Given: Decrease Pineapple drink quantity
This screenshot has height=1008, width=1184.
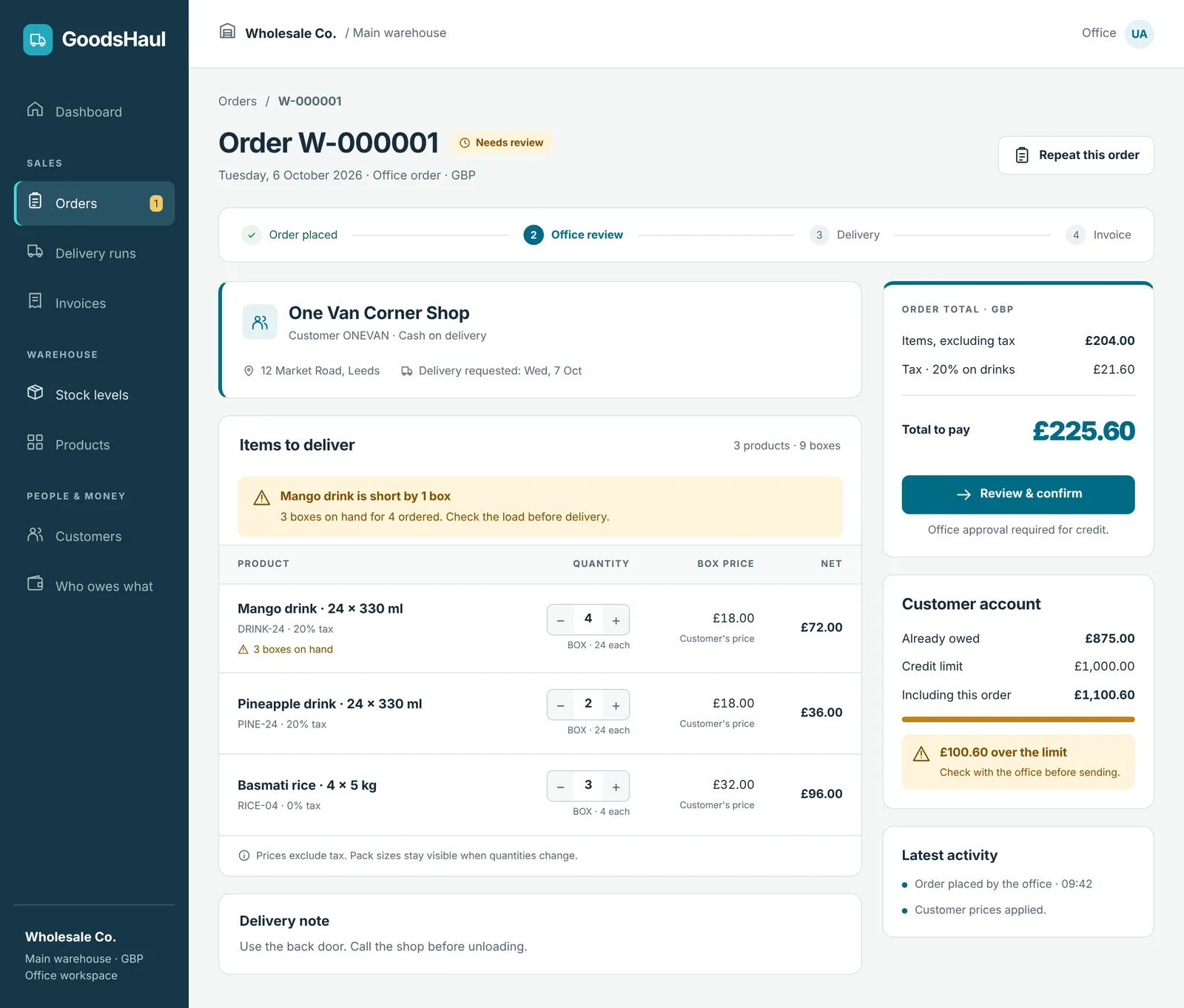Looking at the screenshot, I should (x=561, y=705).
